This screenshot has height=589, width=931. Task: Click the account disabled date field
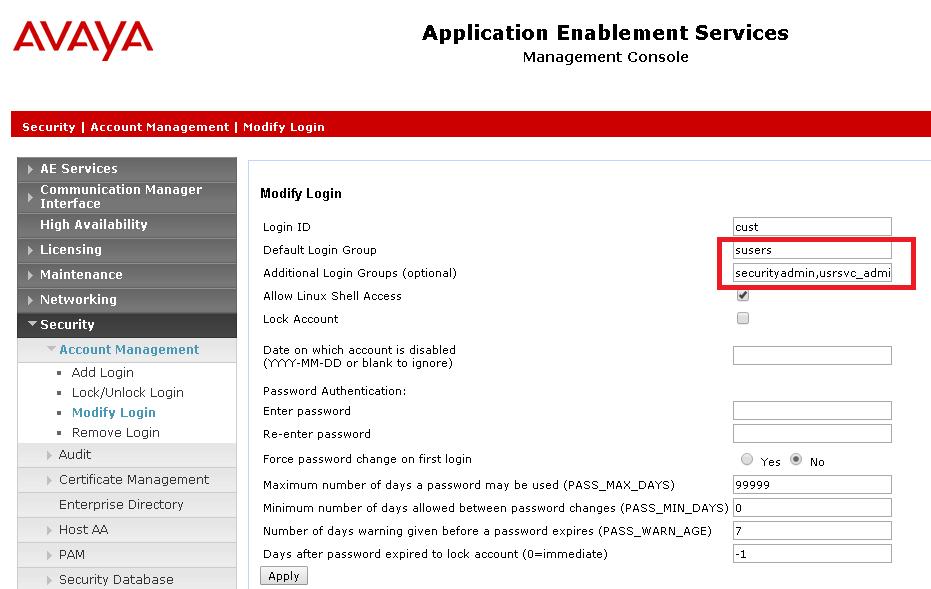tap(812, 355)
